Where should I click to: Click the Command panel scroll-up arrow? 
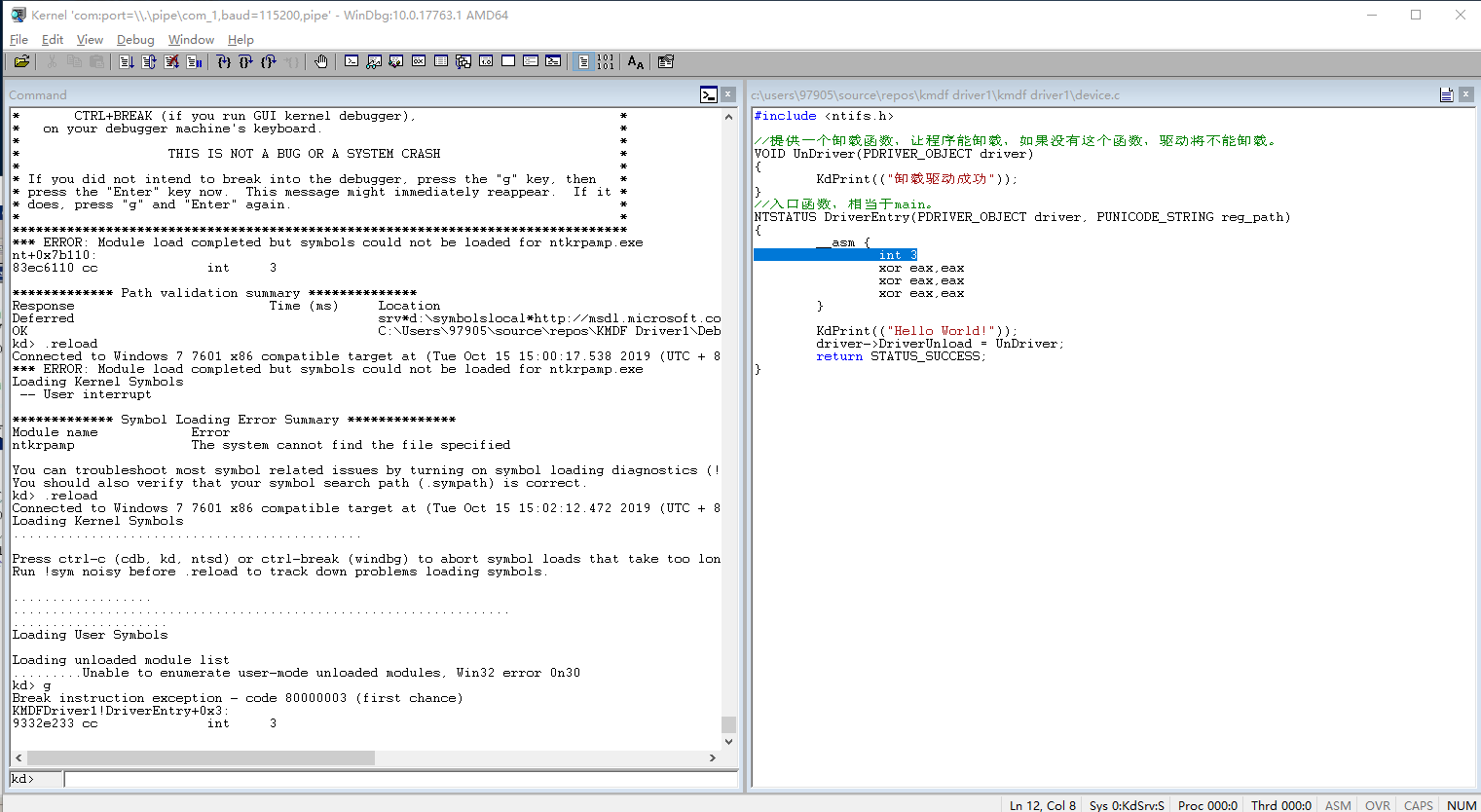tap(728, 117)
